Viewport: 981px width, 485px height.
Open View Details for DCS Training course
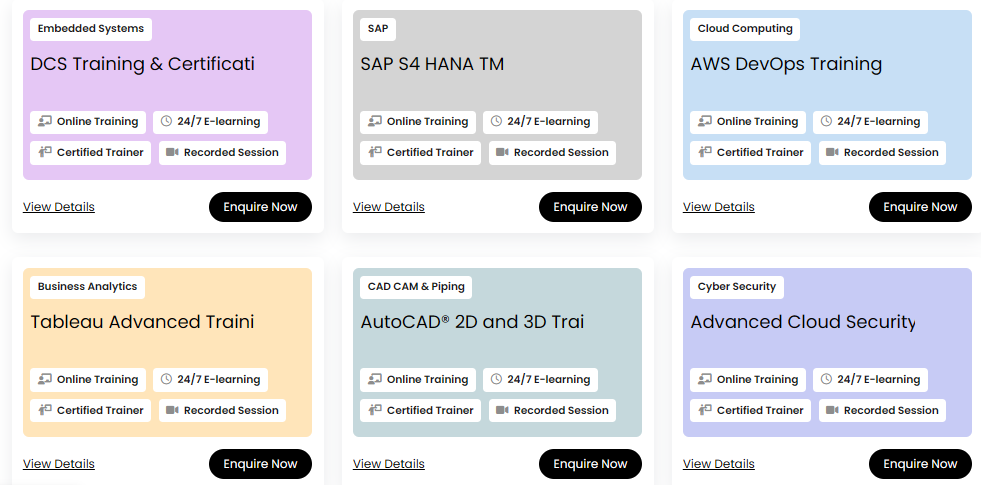pyautogui.click(x=59, y=207)
